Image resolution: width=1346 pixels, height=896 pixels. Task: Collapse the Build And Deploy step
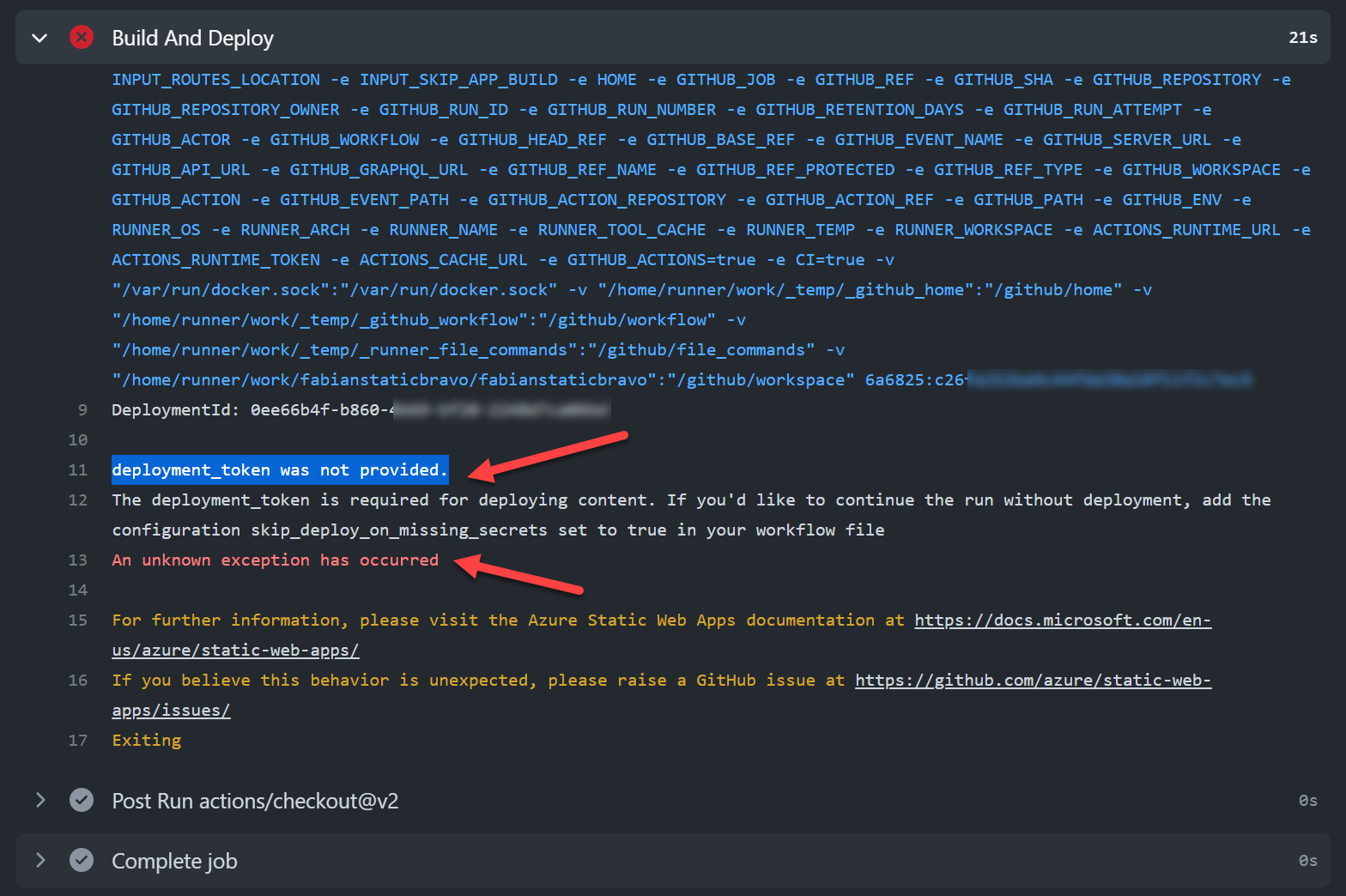pyautogui.click(x=39, y=38)
